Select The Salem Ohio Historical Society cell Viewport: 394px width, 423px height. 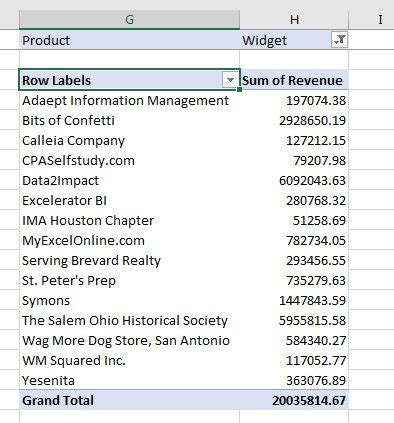pyautogui.click(x=129, y=320)
